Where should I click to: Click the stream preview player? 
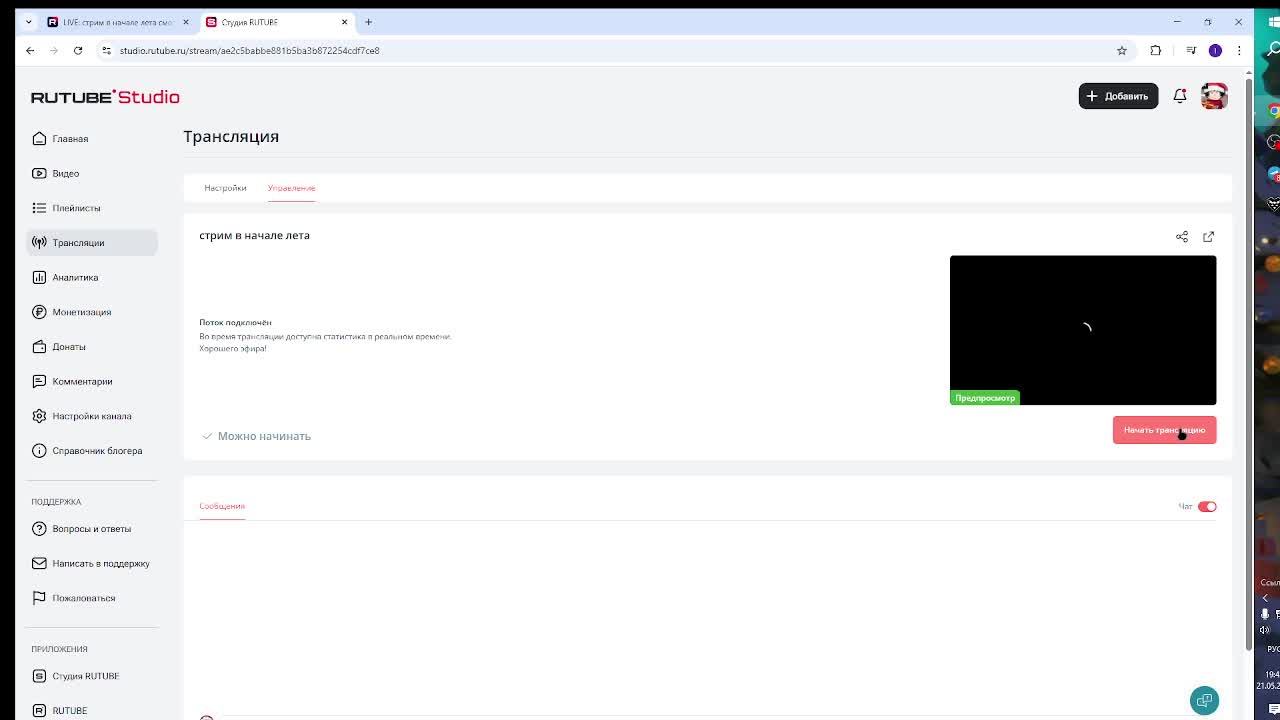(x=1083, y=330)
